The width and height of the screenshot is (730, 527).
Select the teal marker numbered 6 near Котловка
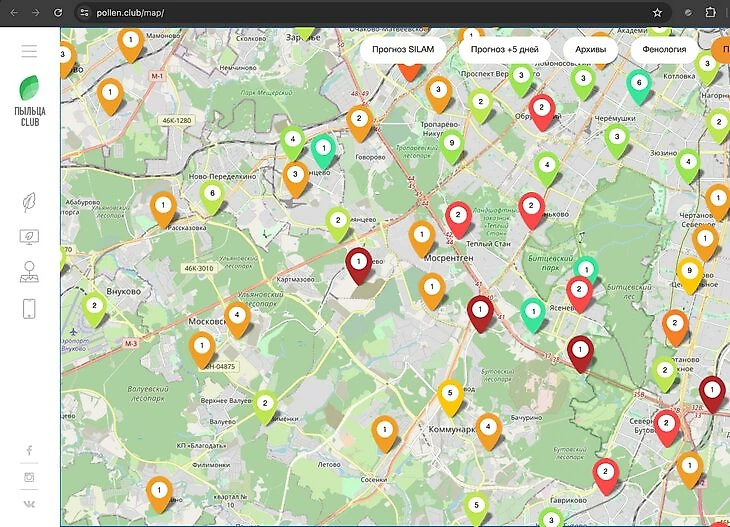point(639,84)
